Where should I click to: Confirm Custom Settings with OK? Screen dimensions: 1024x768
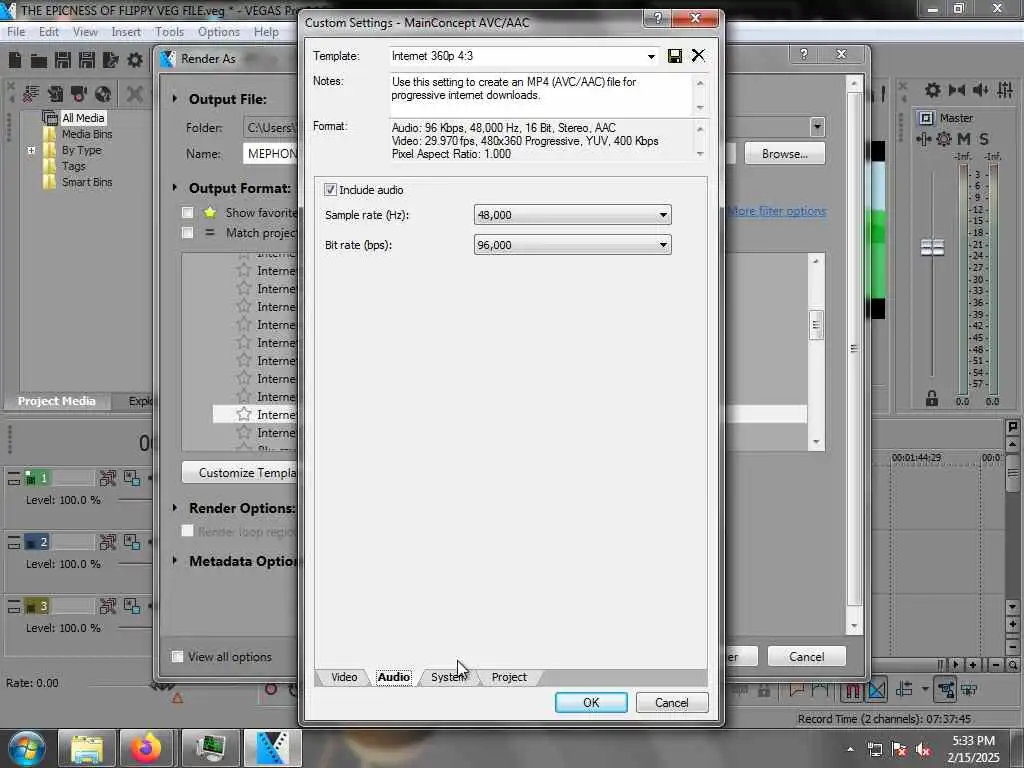[591, 703]
